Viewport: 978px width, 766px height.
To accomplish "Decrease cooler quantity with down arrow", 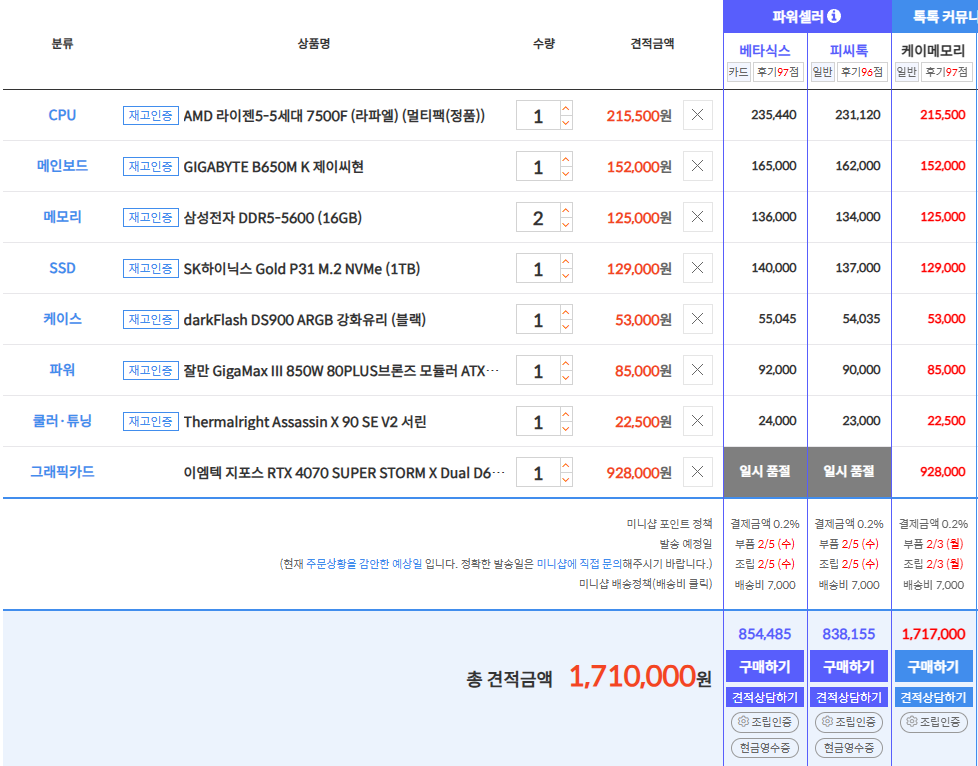I will 566,429.
